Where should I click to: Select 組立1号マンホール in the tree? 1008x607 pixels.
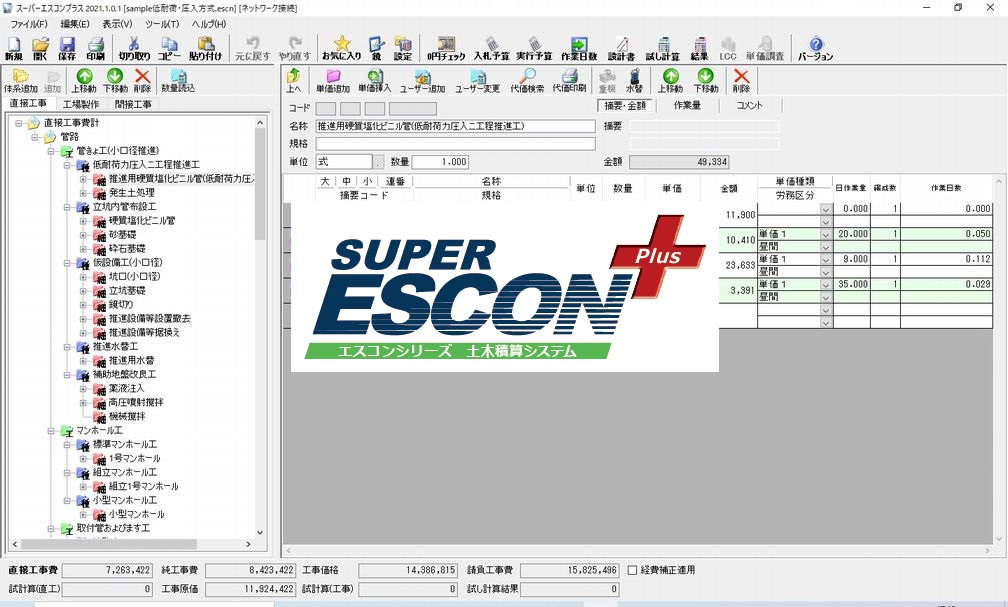pyautogui.click(x=143, y=486)
